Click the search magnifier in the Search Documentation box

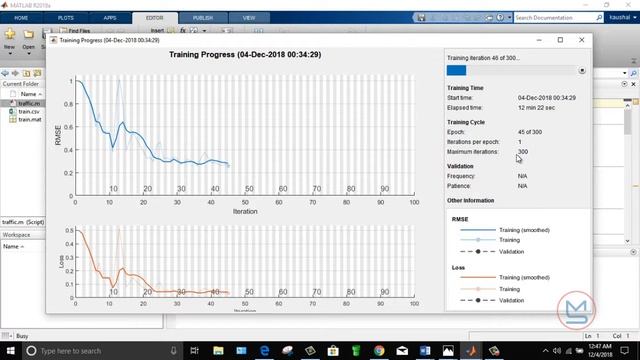coord(599,18)
